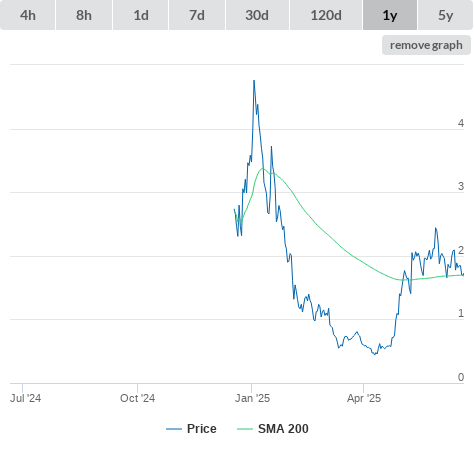Click the y-axis value 1
The height and width of the screenshot is (455, 474).
[461, 313]
